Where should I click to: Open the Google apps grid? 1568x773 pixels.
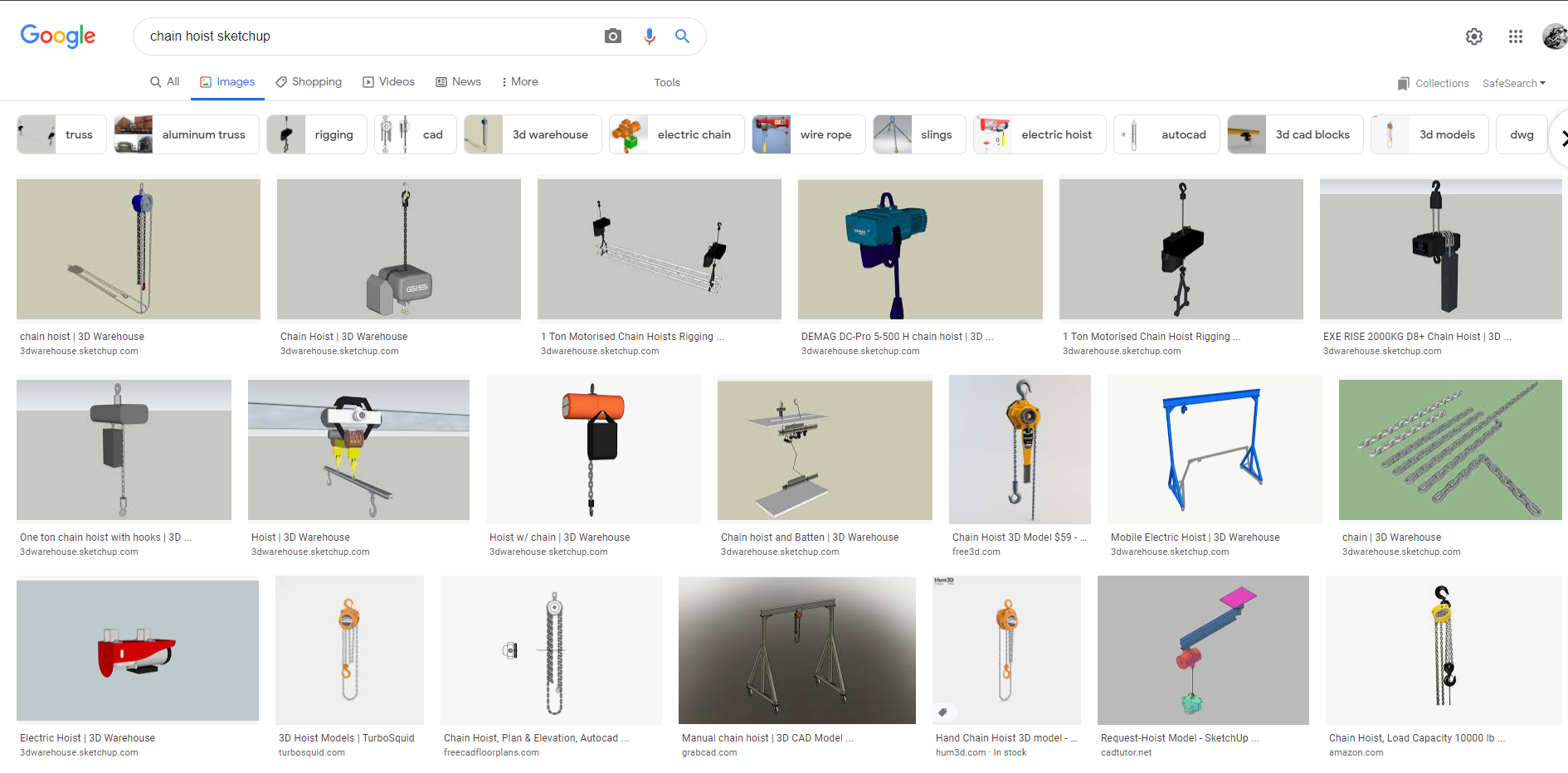pos(1516,36)
